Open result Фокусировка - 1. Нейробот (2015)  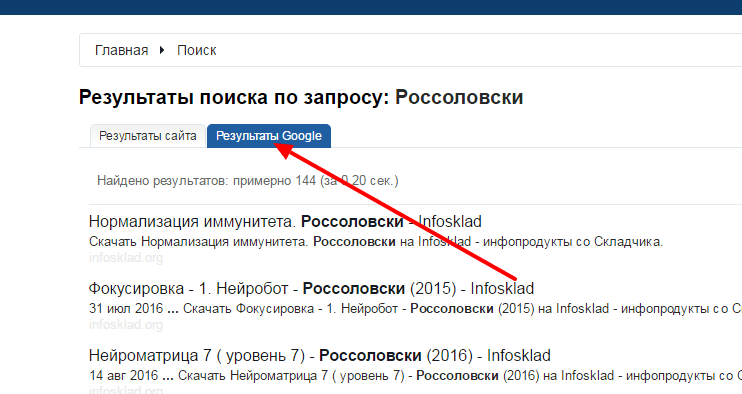coord(311,289)
